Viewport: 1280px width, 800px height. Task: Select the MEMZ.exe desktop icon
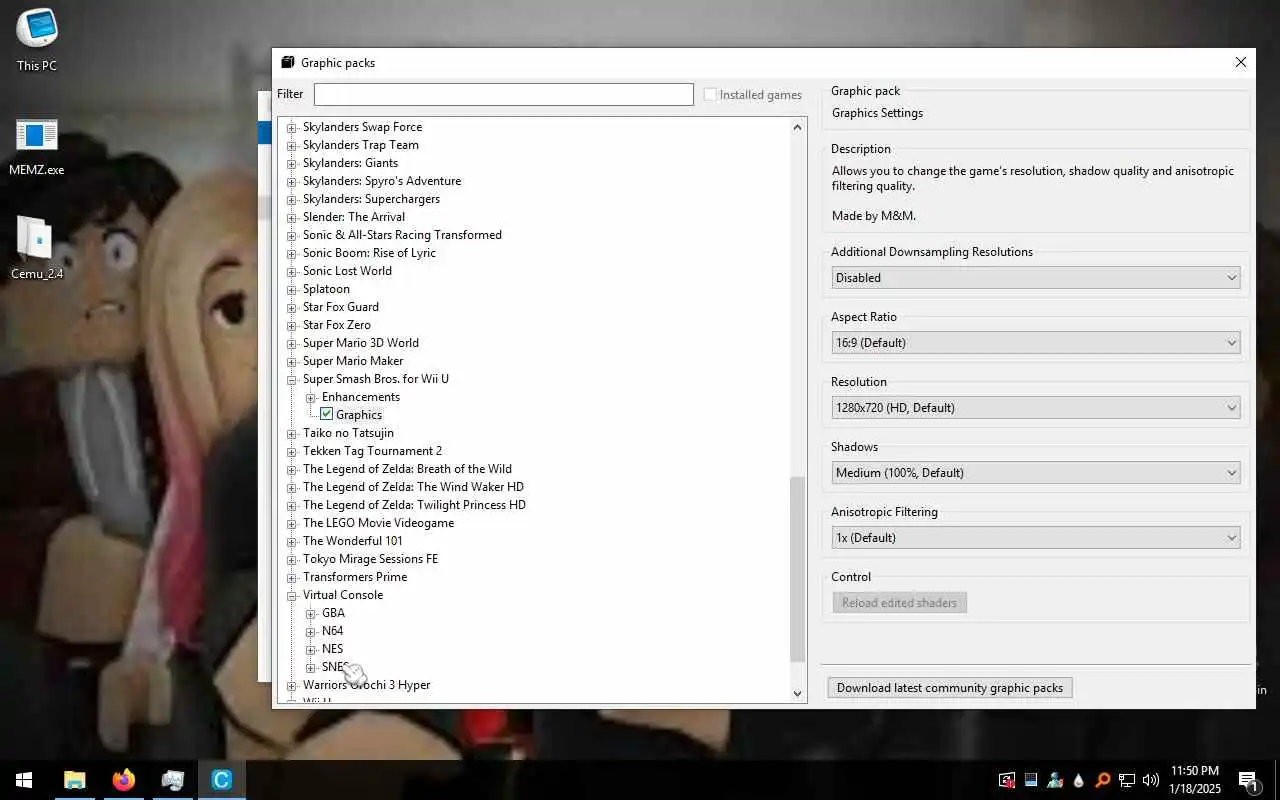coord(37,146)
